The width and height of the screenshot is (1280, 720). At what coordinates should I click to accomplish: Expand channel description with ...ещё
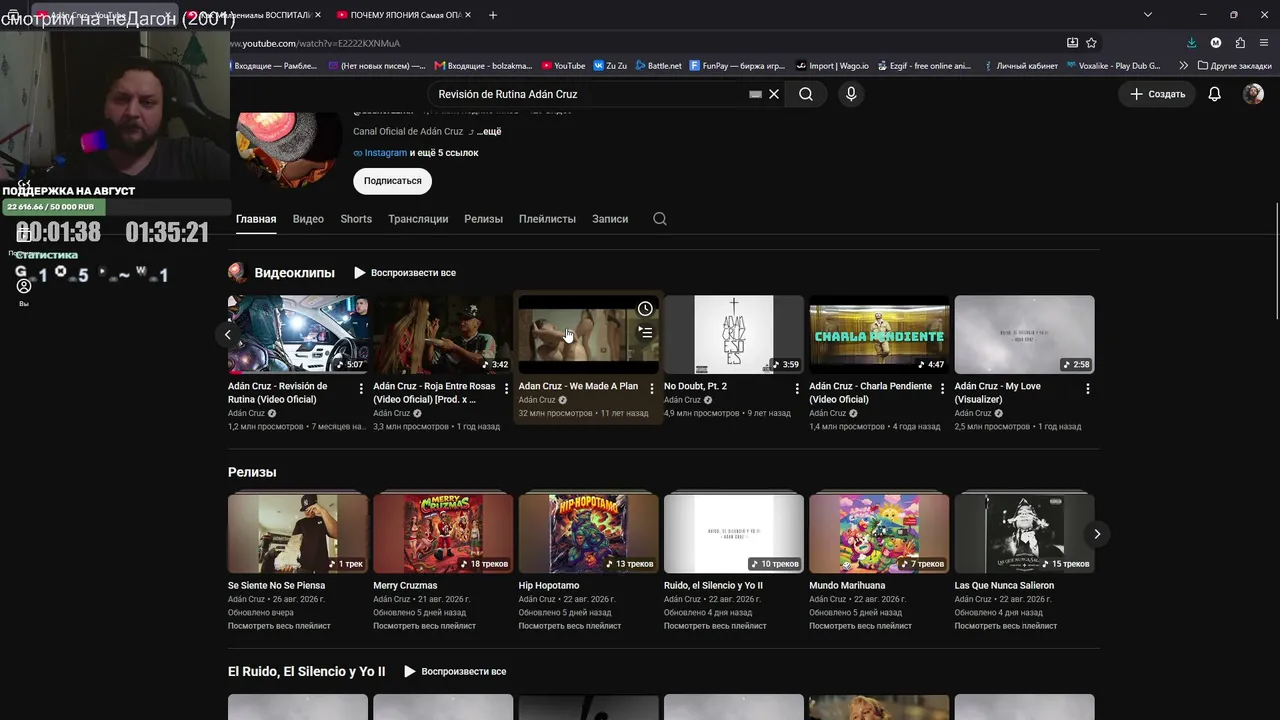(489, 132)
